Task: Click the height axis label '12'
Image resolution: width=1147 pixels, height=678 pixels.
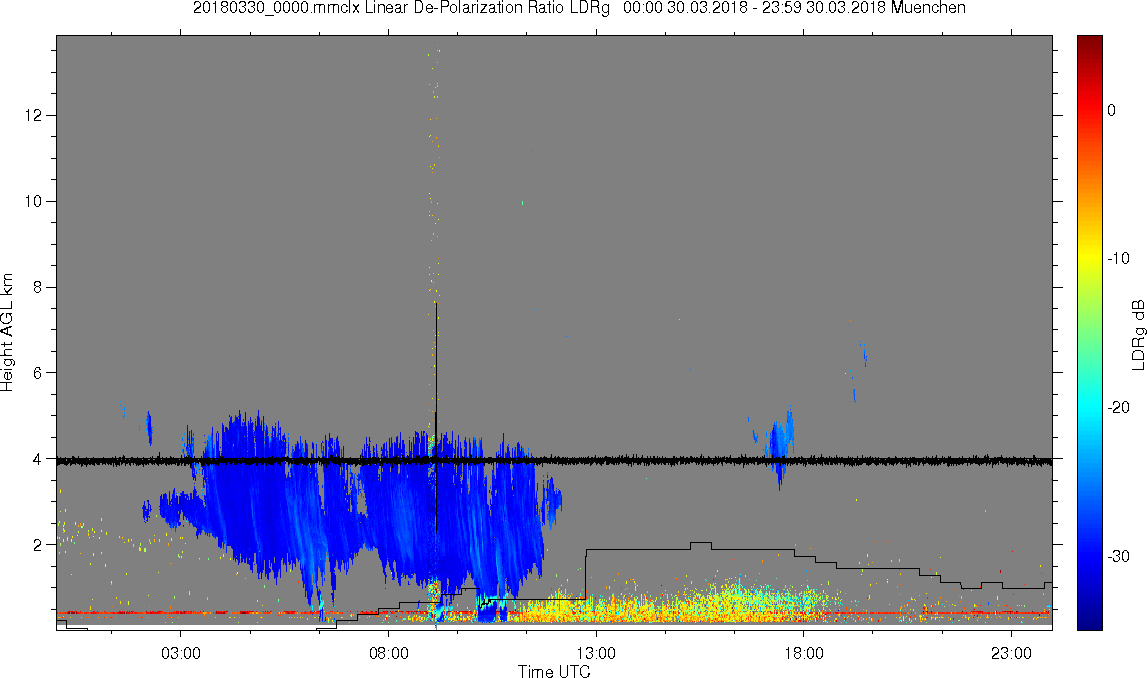Action: [x=34, y=116]
